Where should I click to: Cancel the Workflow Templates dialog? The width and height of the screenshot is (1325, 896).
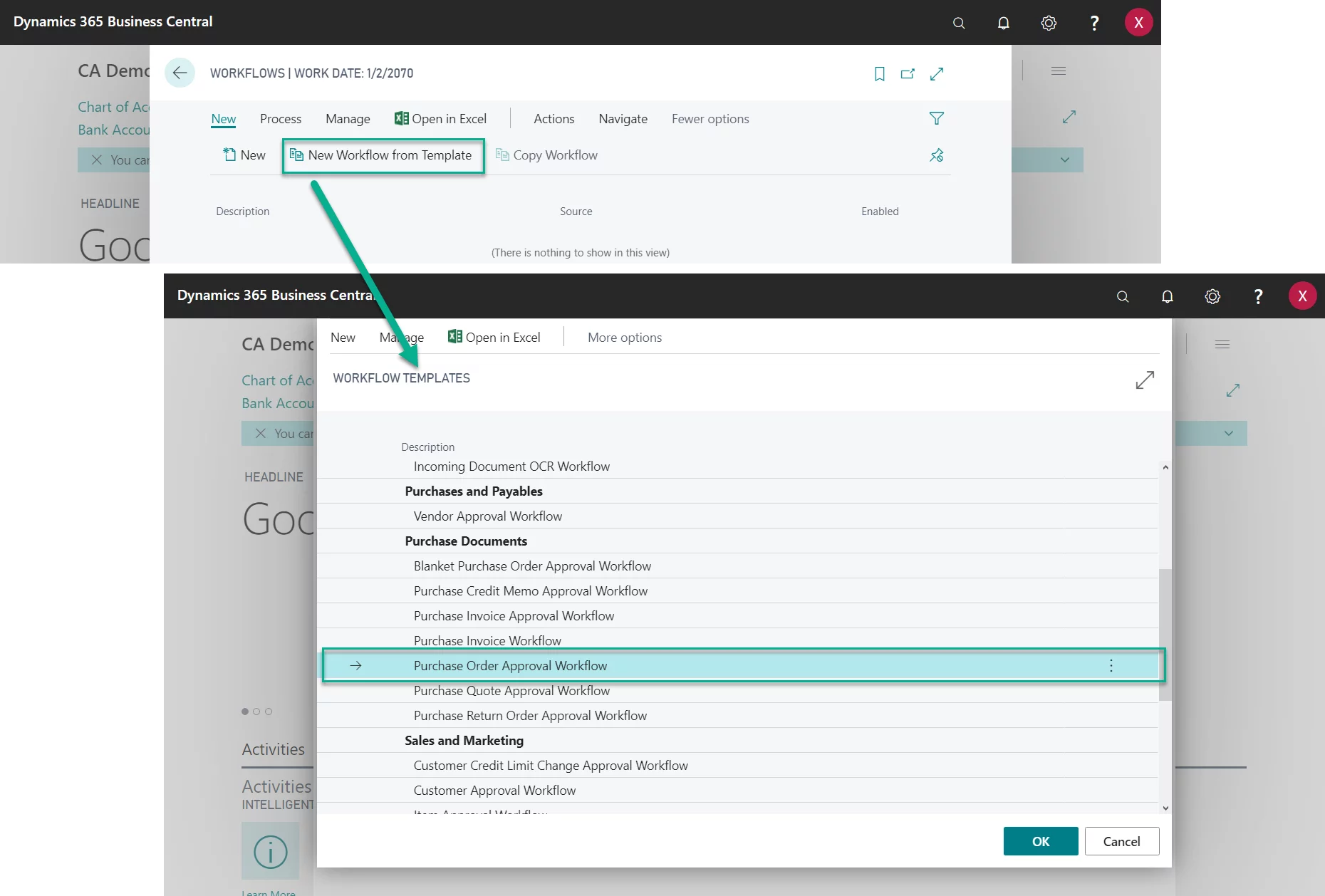click(x=1121, y=841)
